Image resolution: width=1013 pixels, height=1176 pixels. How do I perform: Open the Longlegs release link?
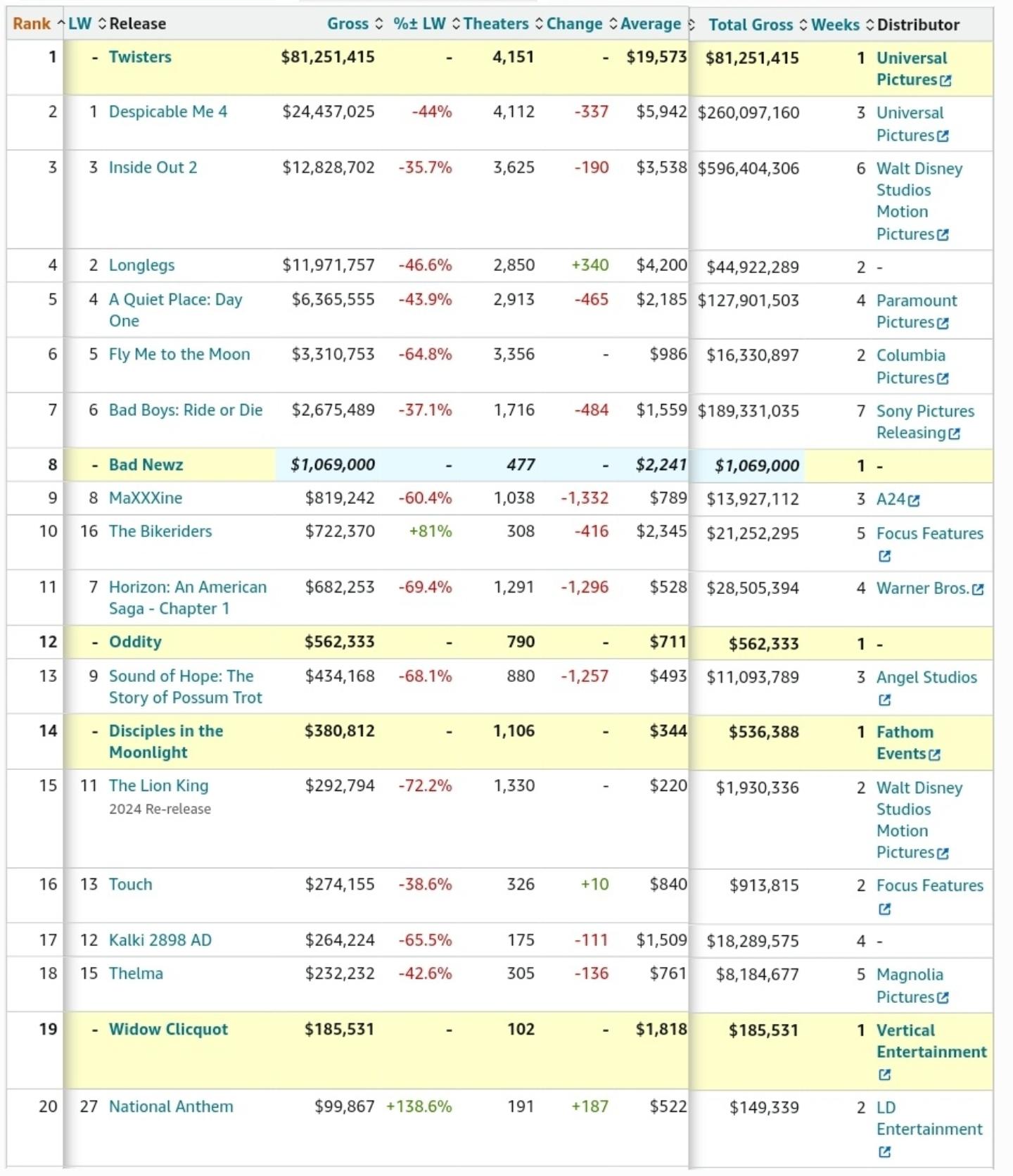click(141, 265)
